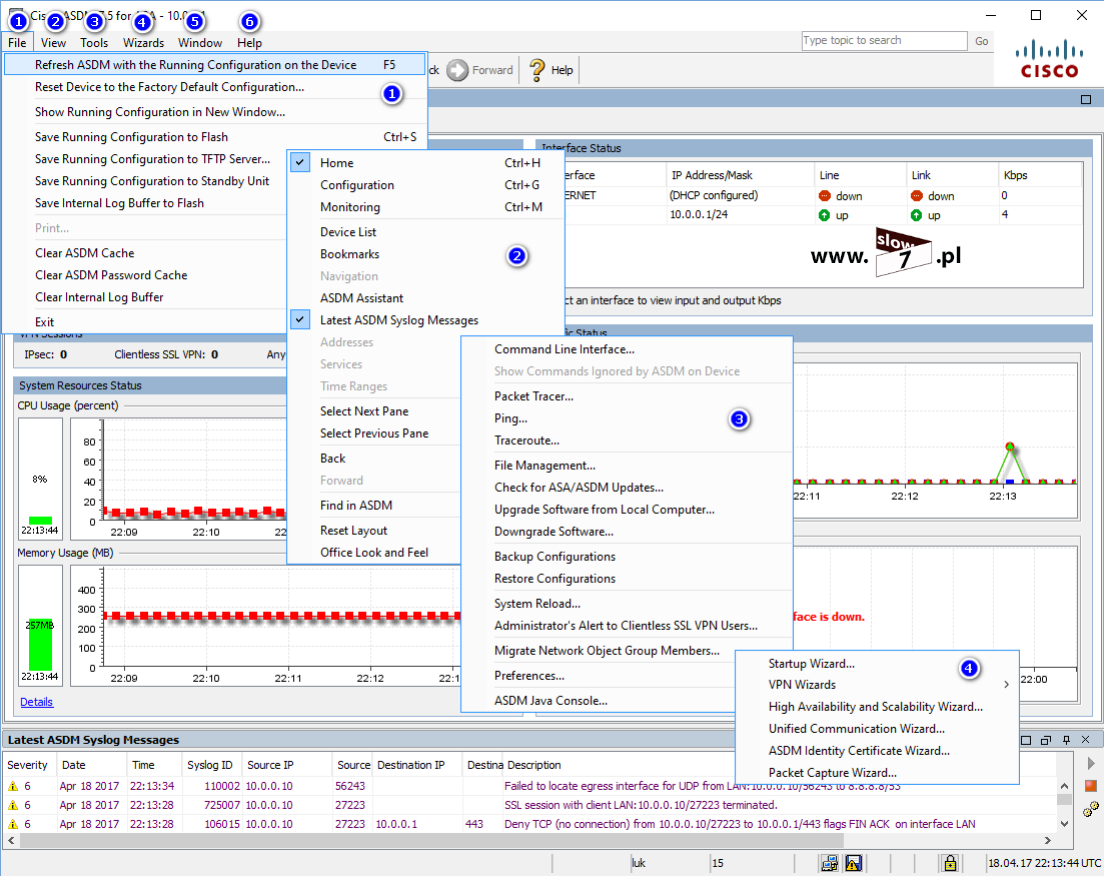Screen dimensions: 1104x876
Task: Click the toolbar Help button label
Action: (x=562, y=70)
